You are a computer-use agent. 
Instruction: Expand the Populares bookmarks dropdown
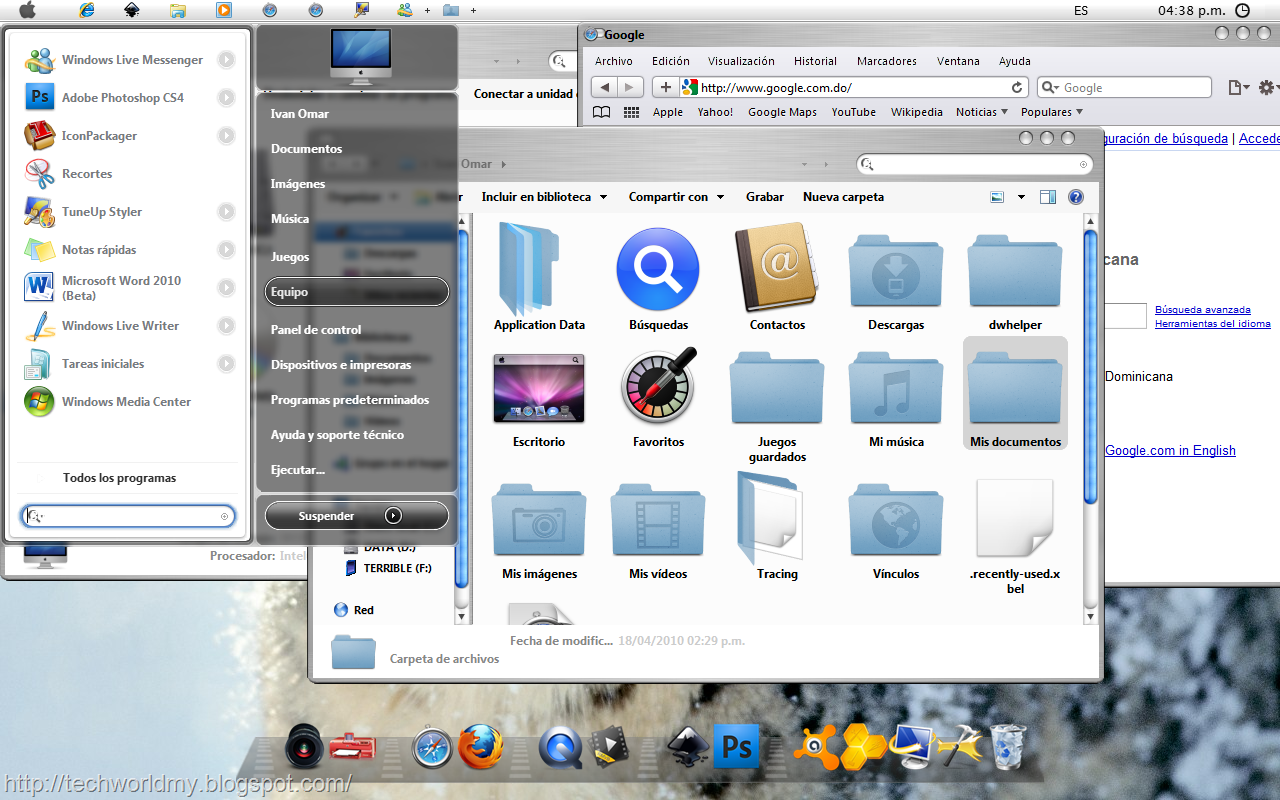[1052, 112]
